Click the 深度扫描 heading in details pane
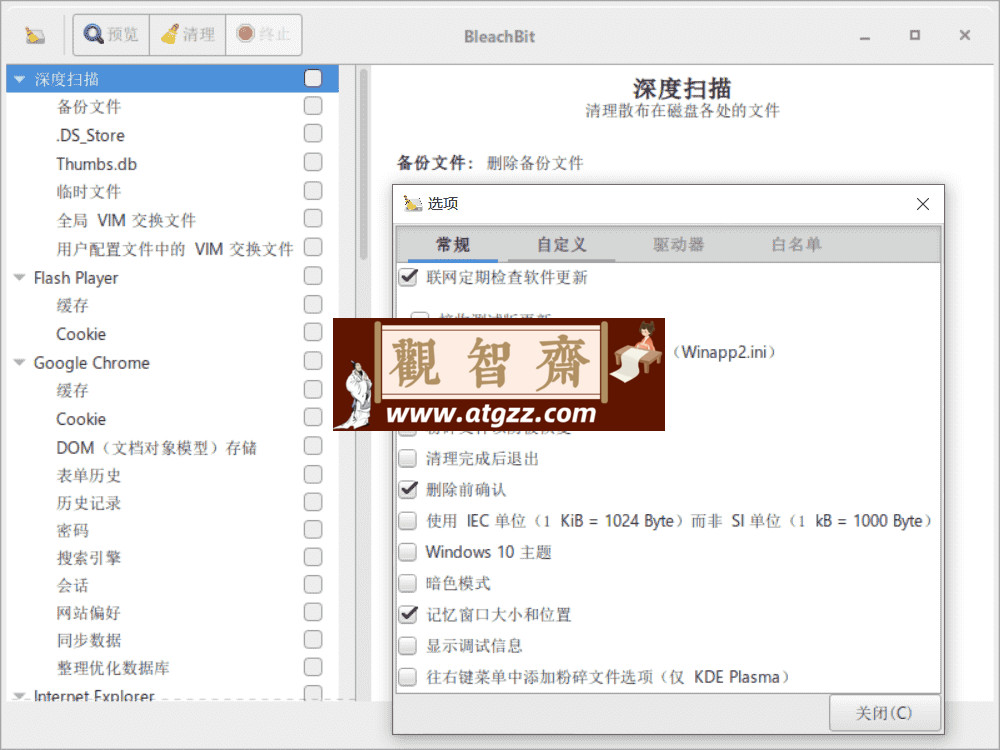Screen dimensions: 1000x750 click(x=682, y=88)
